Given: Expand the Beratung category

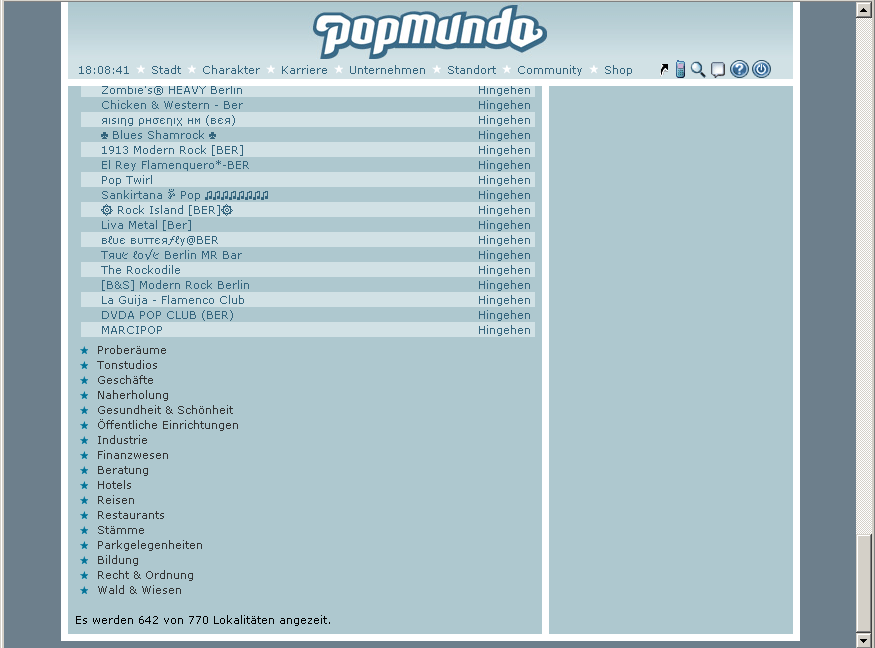Looking at the screenshot, I should 123,471.
